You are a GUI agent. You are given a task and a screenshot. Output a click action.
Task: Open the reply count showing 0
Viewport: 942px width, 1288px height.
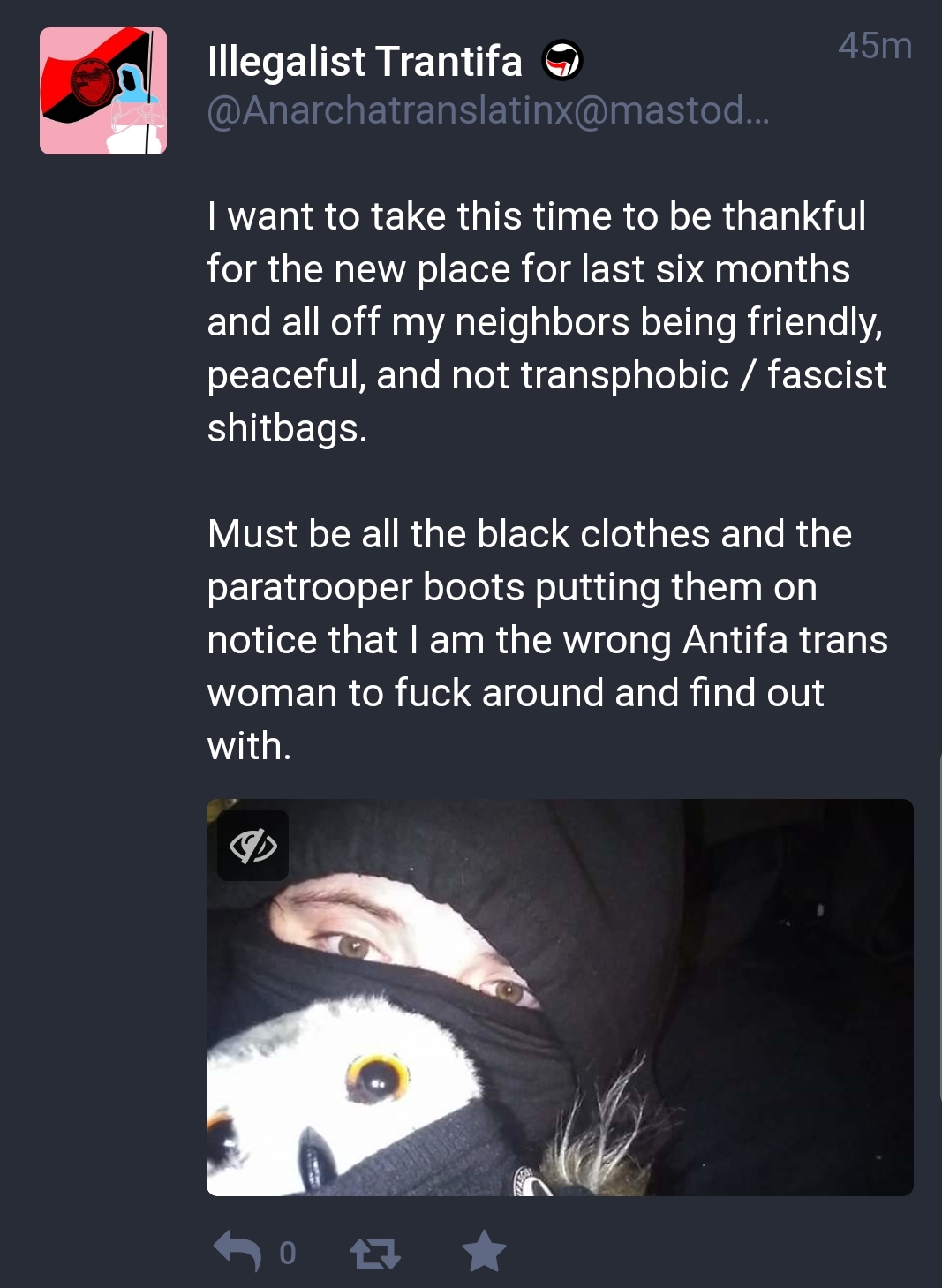tap(288, 1253)
